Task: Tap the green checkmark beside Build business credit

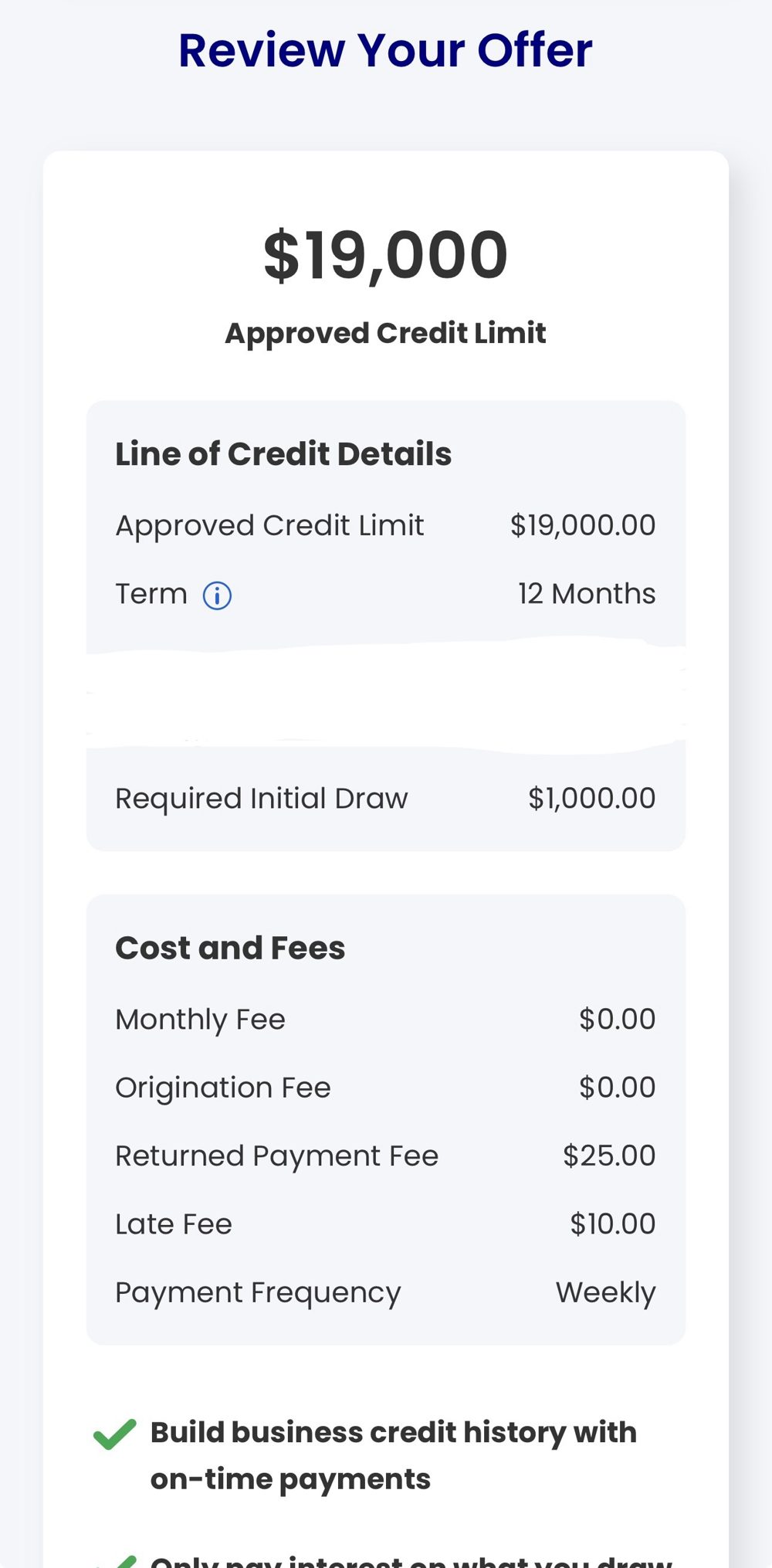Action: pyautogui.click(x=115, y=1434)
